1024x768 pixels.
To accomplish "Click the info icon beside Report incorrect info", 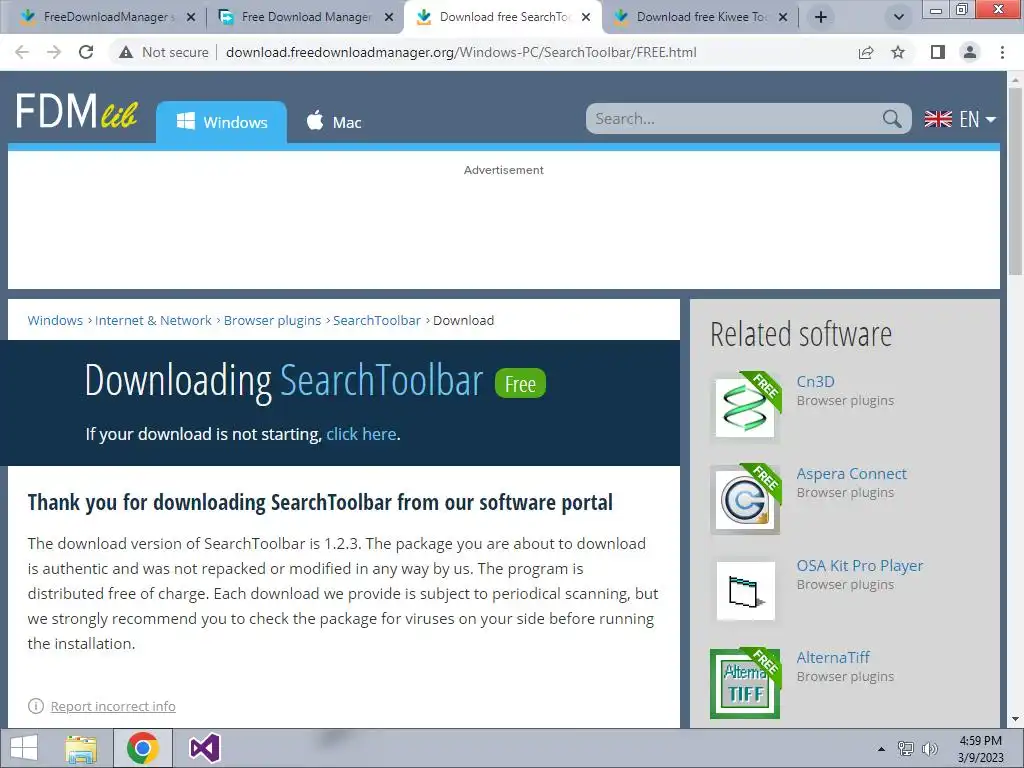I will point(36,706).
